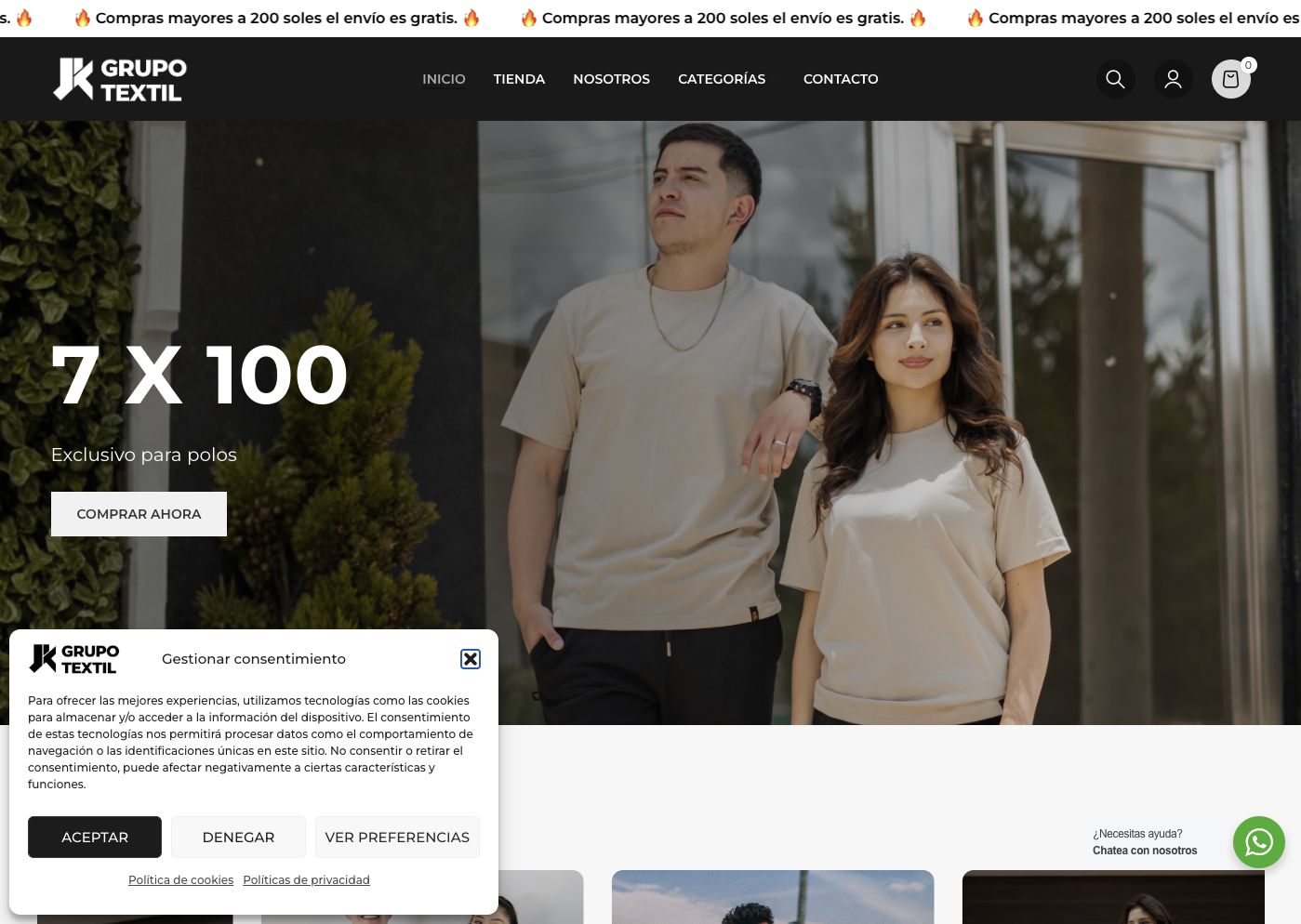Open the TIENDA menu item
Viewport: 1301px width, 924px height.
[x=519, y=79]
